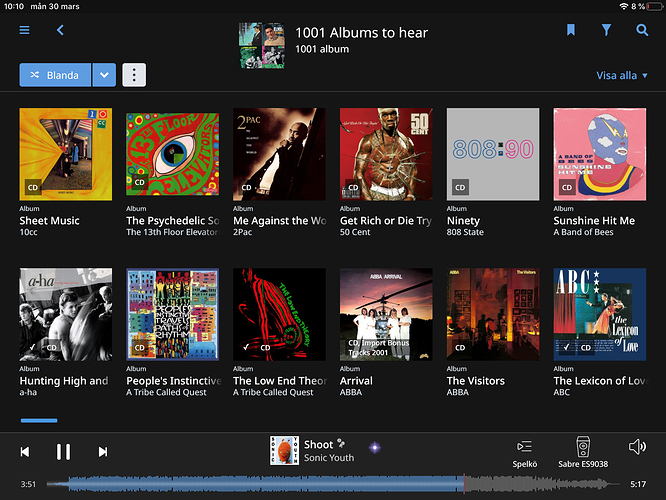This screenshot has width=666, height=500.
Task: Open the Sabre ES9038 output zone
Action: click(x=583, y=452)
